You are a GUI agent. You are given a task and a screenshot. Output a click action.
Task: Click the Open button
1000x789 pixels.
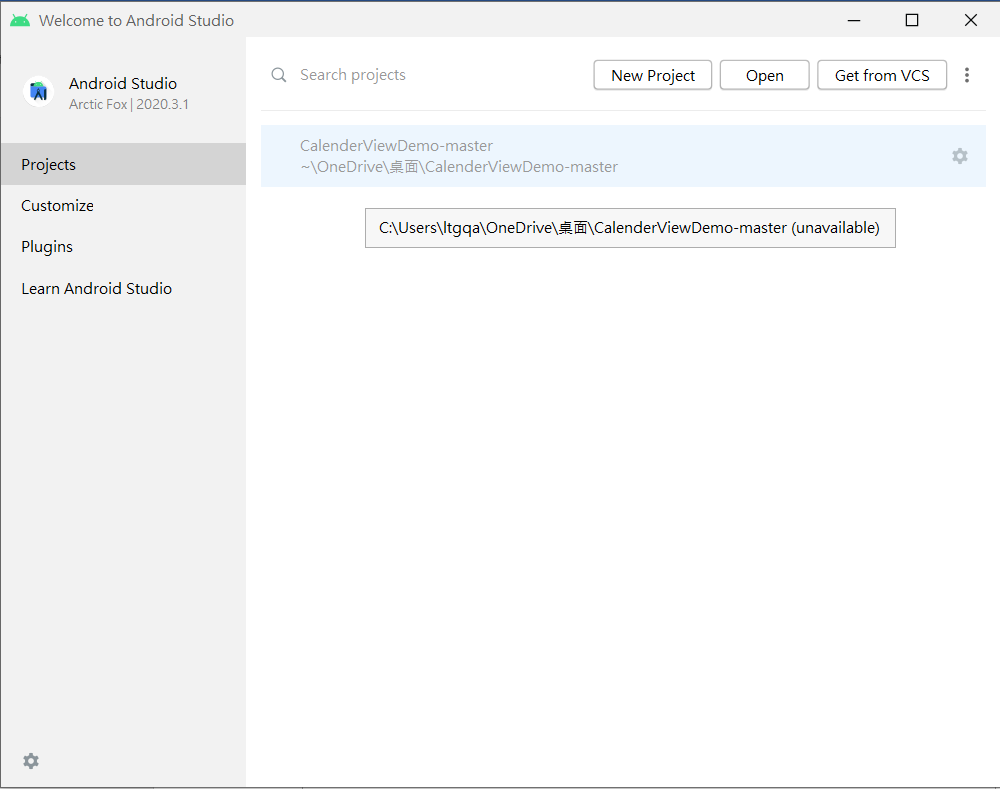[765, 75]
